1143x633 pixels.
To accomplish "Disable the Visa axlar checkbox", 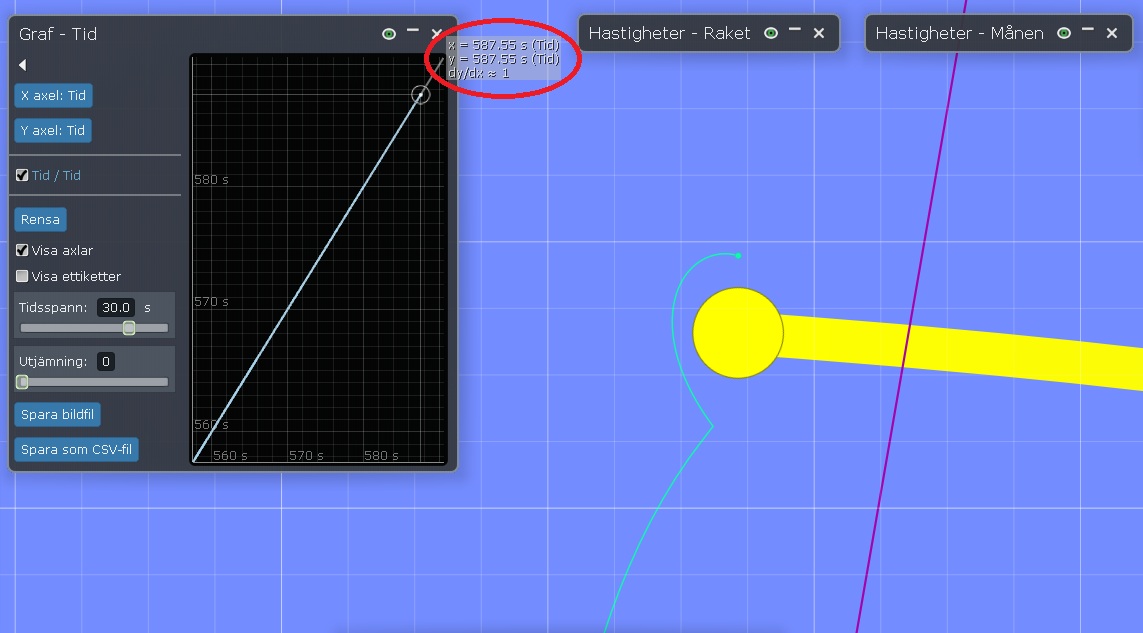I will pyautogui.click(x=22, y=250).
